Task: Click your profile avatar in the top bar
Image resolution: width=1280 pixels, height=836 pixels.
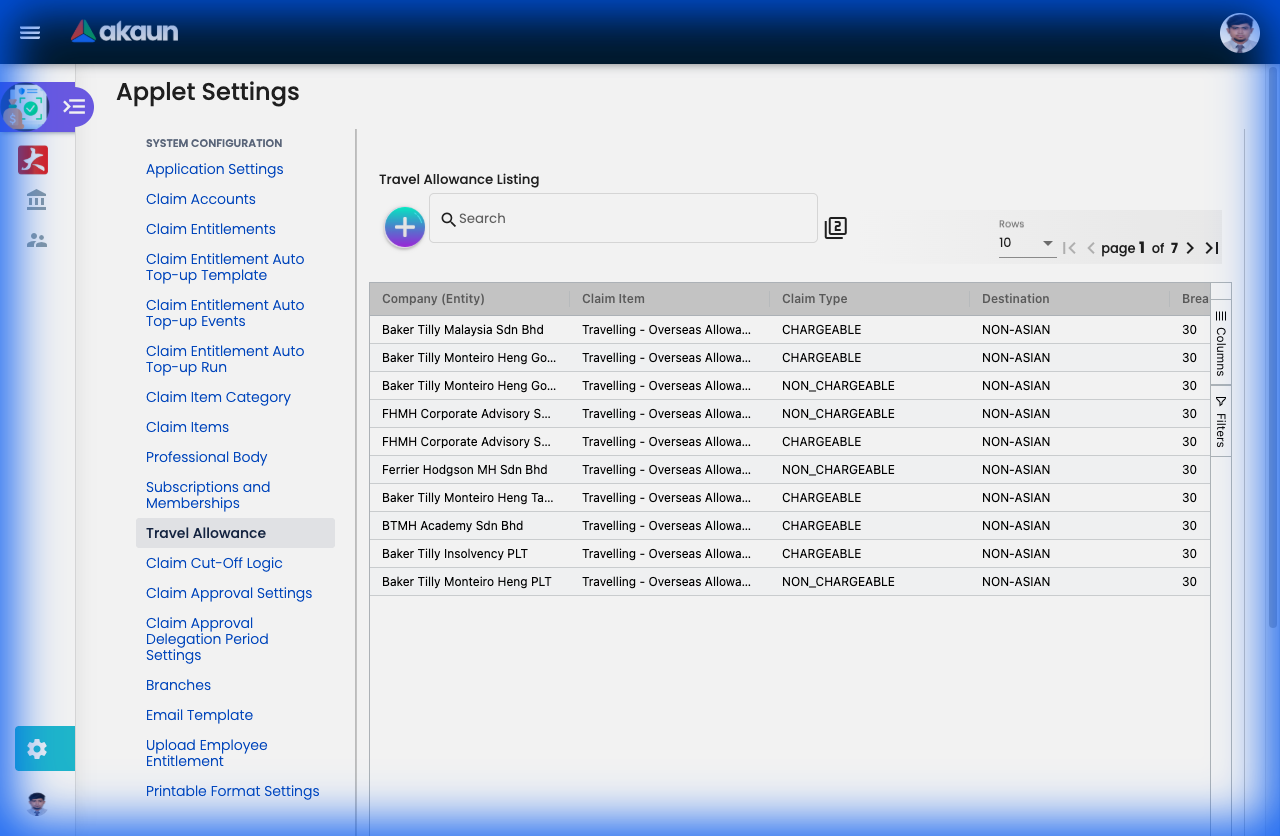Action: [1239, 32]
